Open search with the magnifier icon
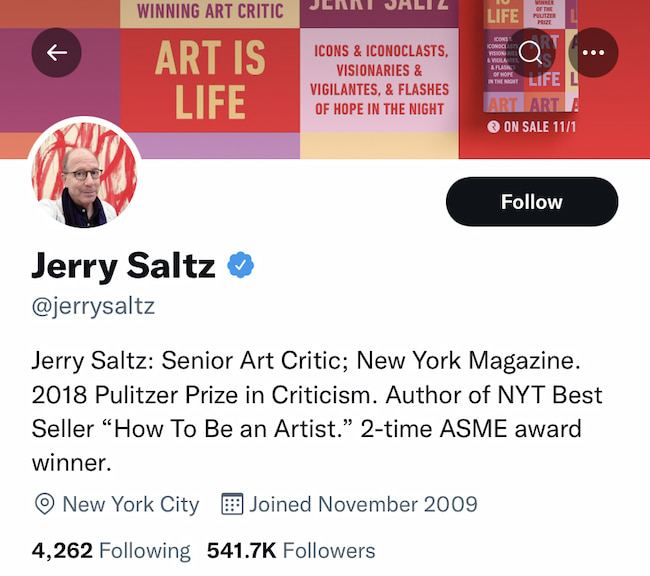The height and width of the screenshot is (576, 650). [x=531, y=53]
